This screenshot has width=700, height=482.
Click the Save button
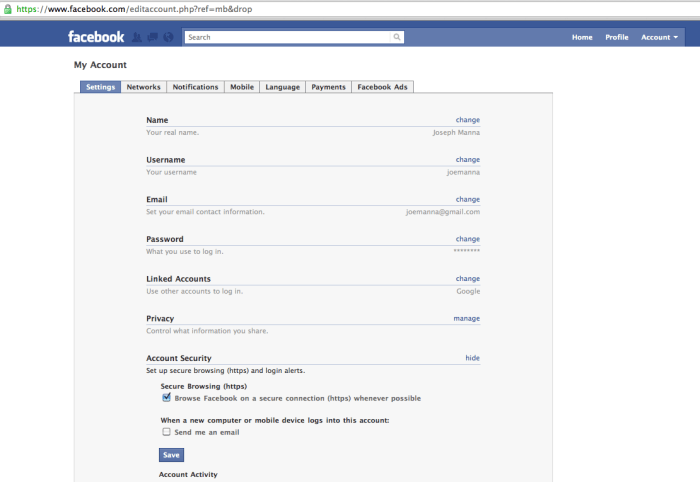pyautogui.click(x=171, y=455)
